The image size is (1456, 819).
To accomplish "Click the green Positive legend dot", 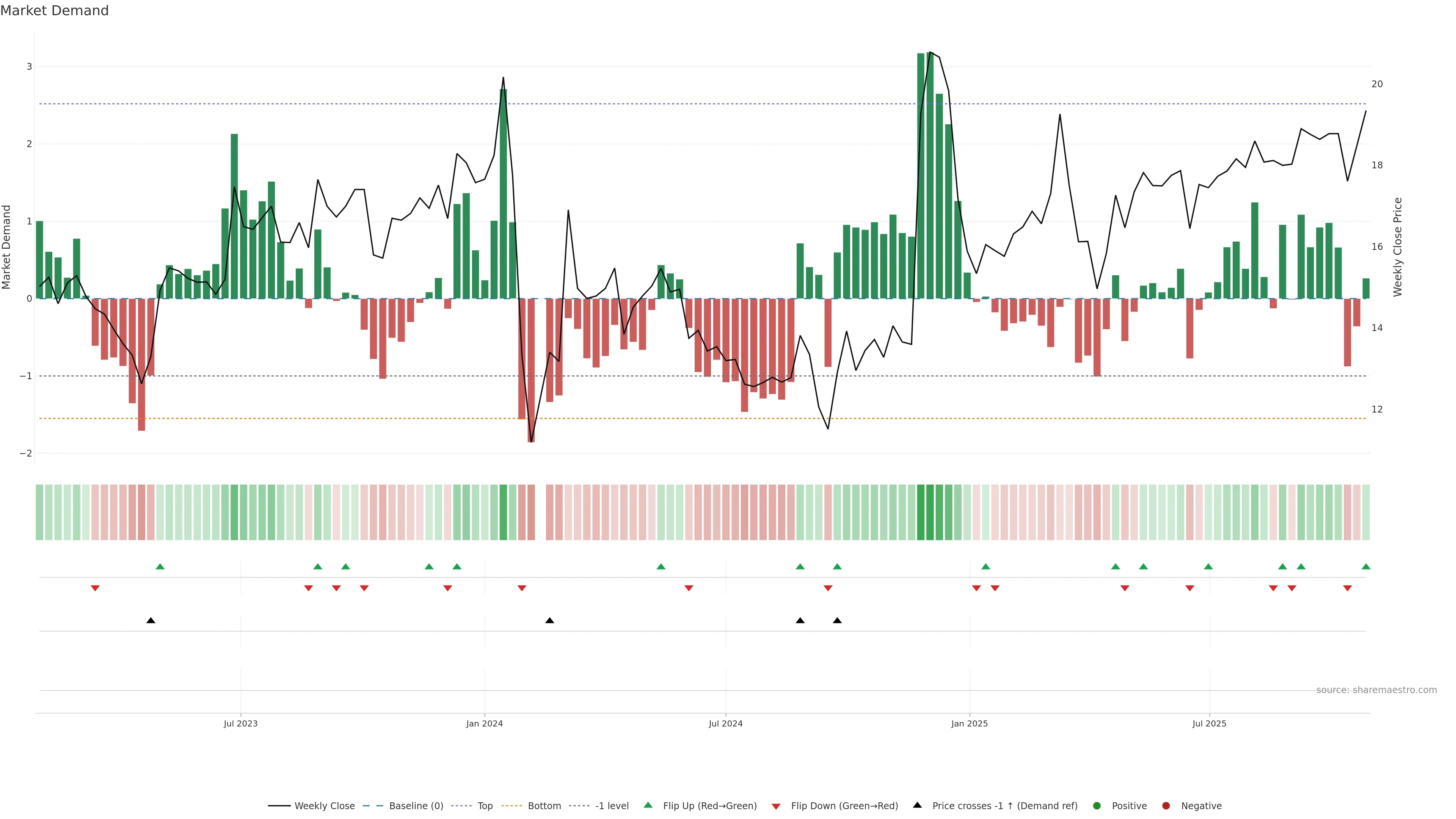I will coord(1097,806).
